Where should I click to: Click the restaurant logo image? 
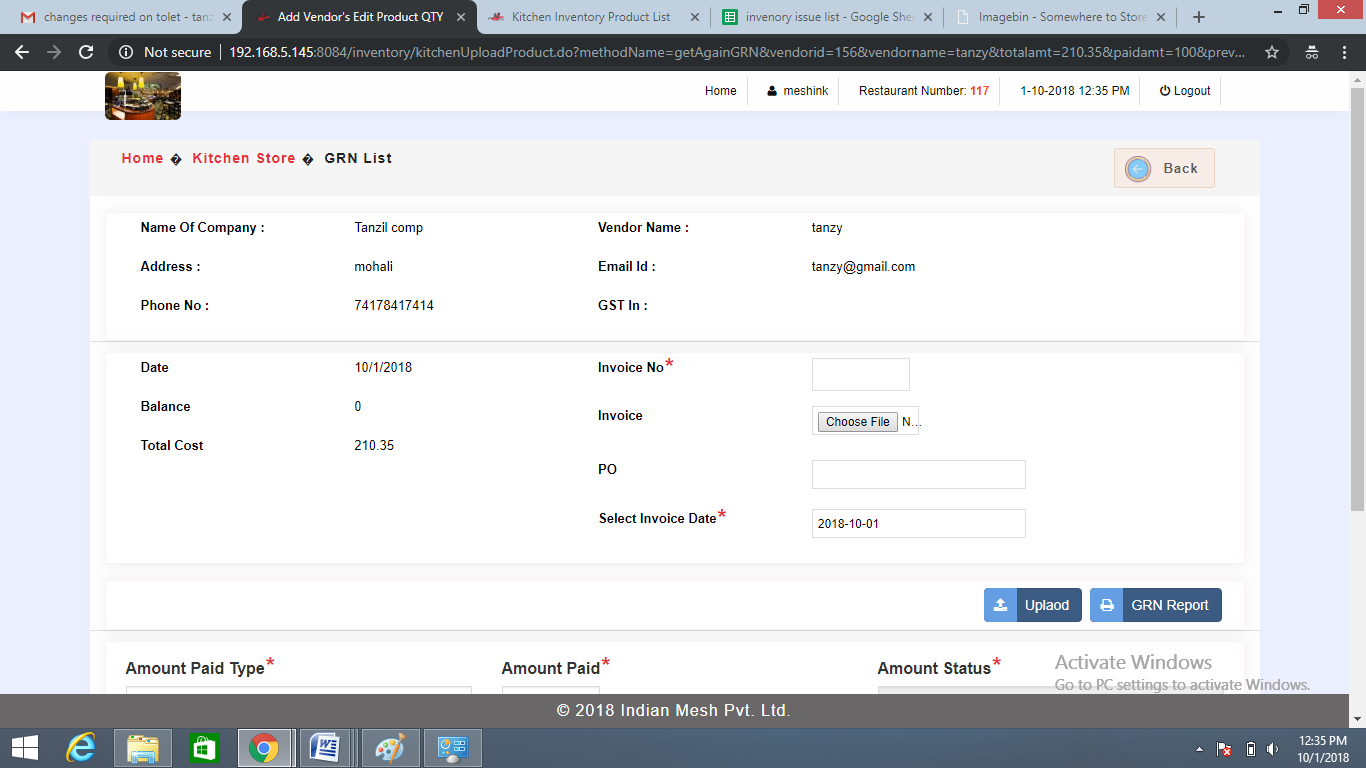coord(143,96)
